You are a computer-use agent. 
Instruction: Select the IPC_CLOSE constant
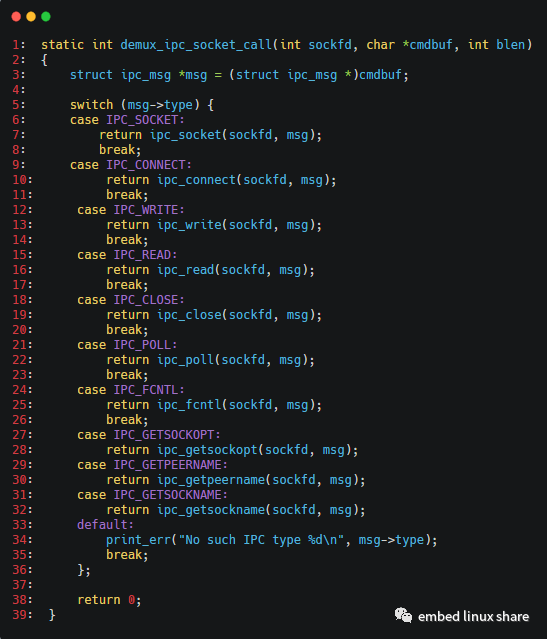pyautogui.click(x=146, y=300)
